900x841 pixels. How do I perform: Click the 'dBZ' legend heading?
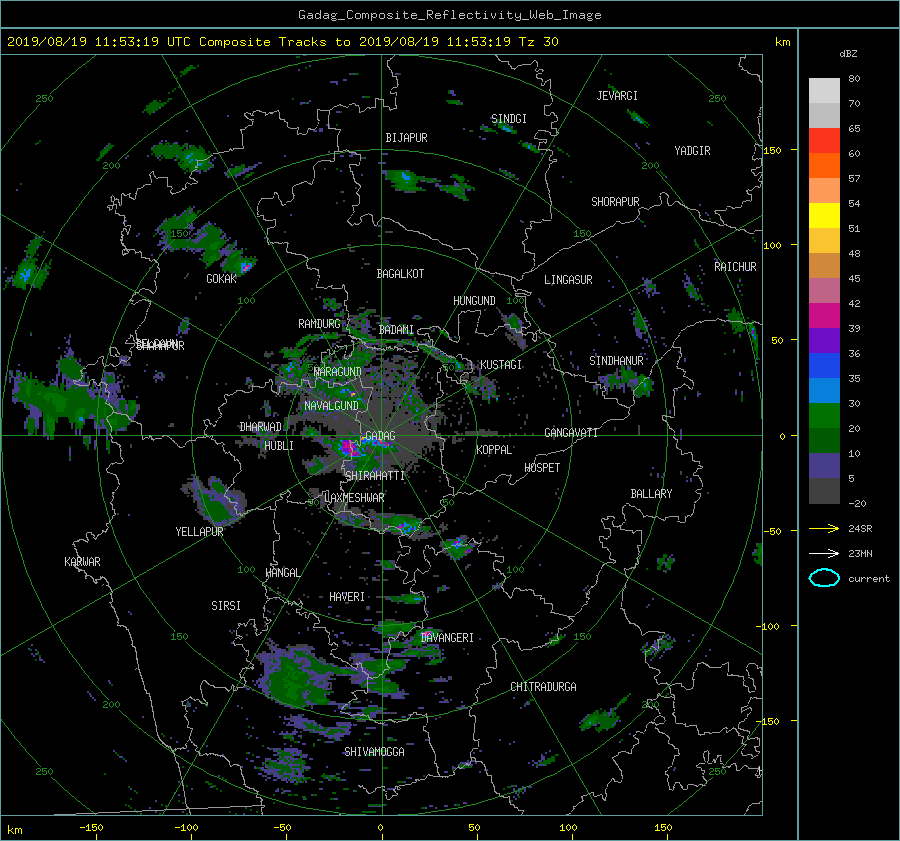point(848,54)
